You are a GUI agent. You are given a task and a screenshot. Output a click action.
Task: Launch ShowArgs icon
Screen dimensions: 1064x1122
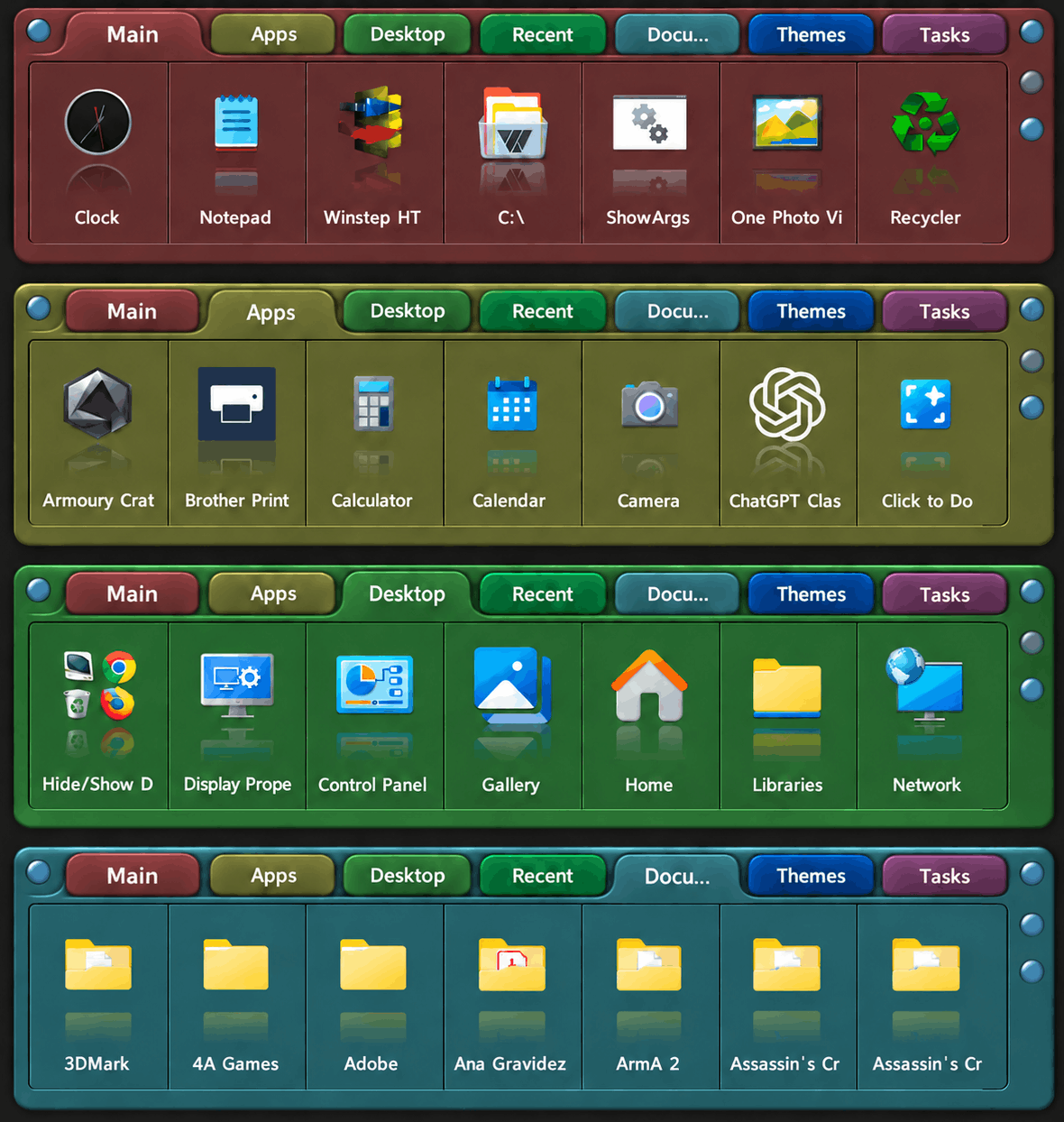tap(649, 123)
